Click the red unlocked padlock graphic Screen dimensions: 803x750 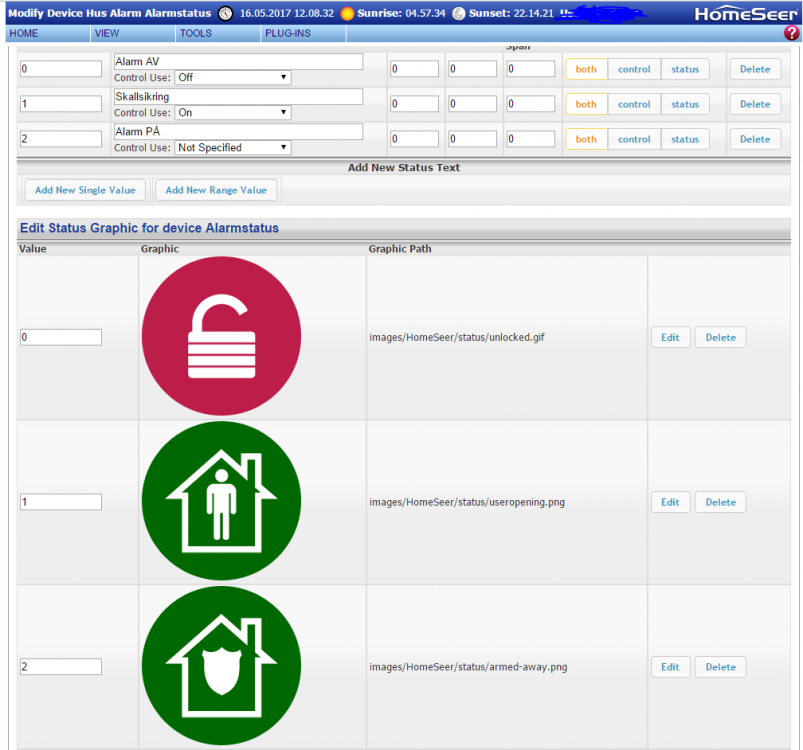coord(221,337)
